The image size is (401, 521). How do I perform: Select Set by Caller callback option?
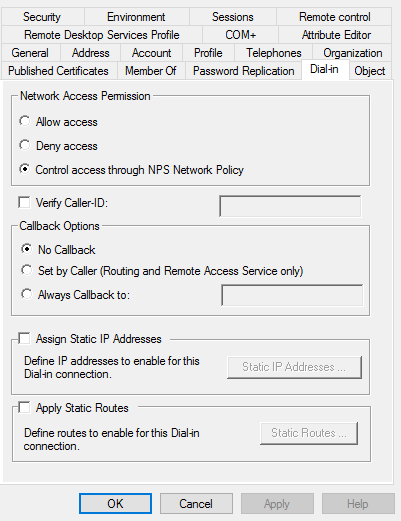(27, 270)
